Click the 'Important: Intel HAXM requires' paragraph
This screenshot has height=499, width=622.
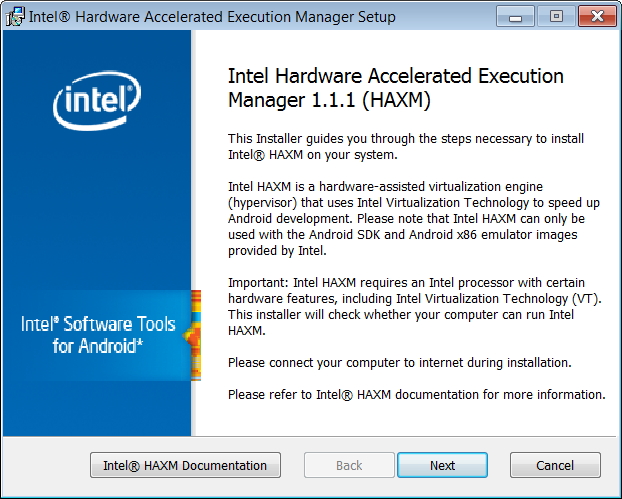415,307
